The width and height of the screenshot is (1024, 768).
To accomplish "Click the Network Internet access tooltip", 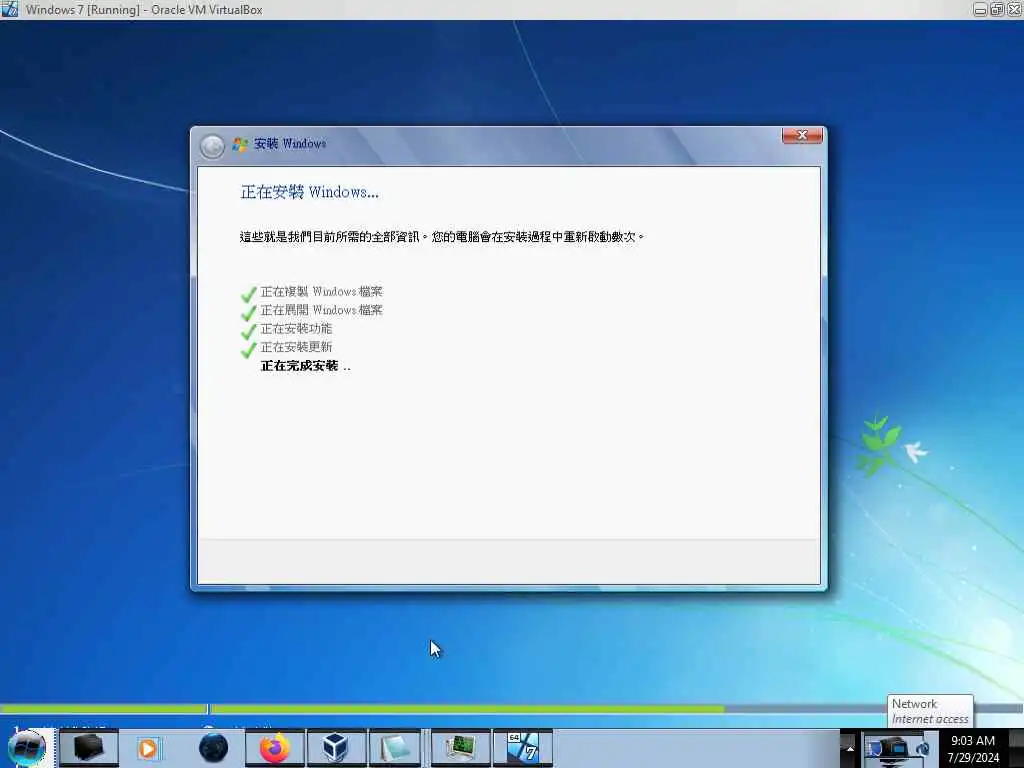I will pyautogui.click(x=930, y=711).
